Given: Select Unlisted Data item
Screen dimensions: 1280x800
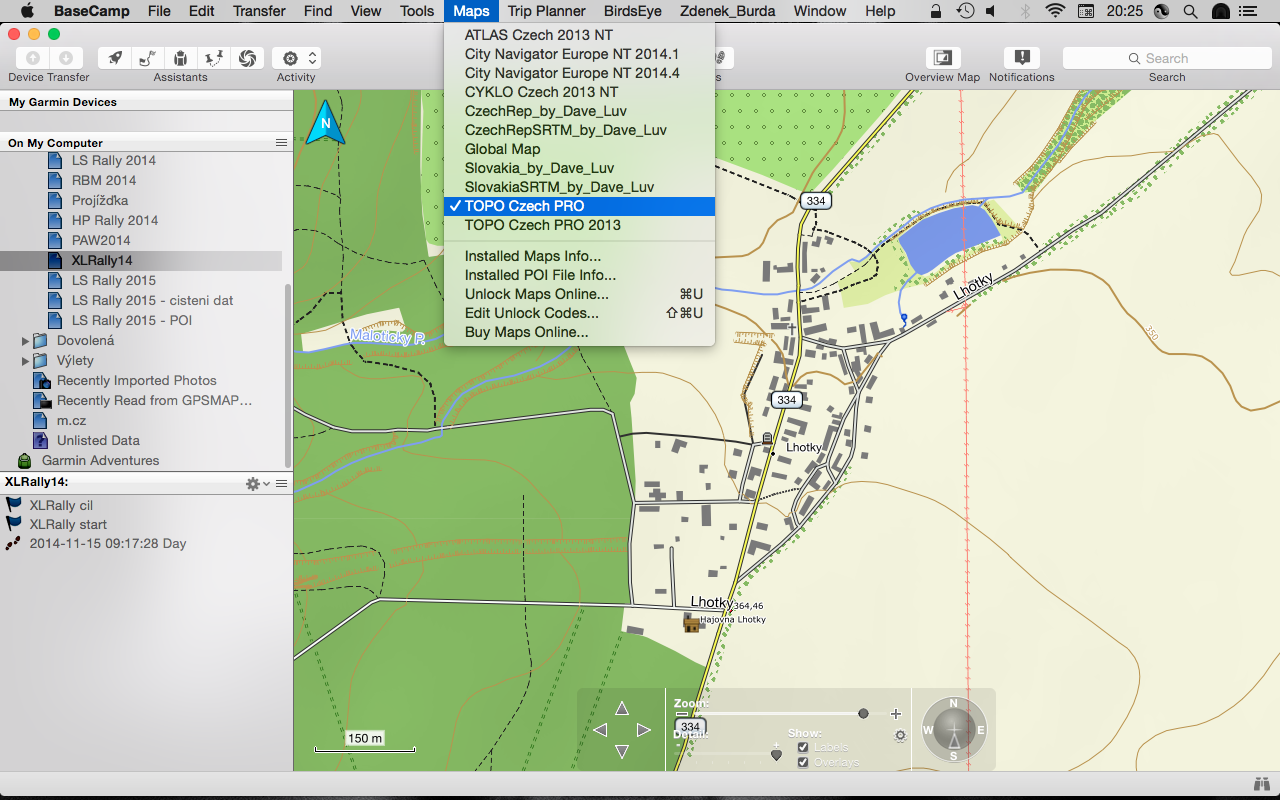Looking at the screenshot, I should (x=98, y=440).
